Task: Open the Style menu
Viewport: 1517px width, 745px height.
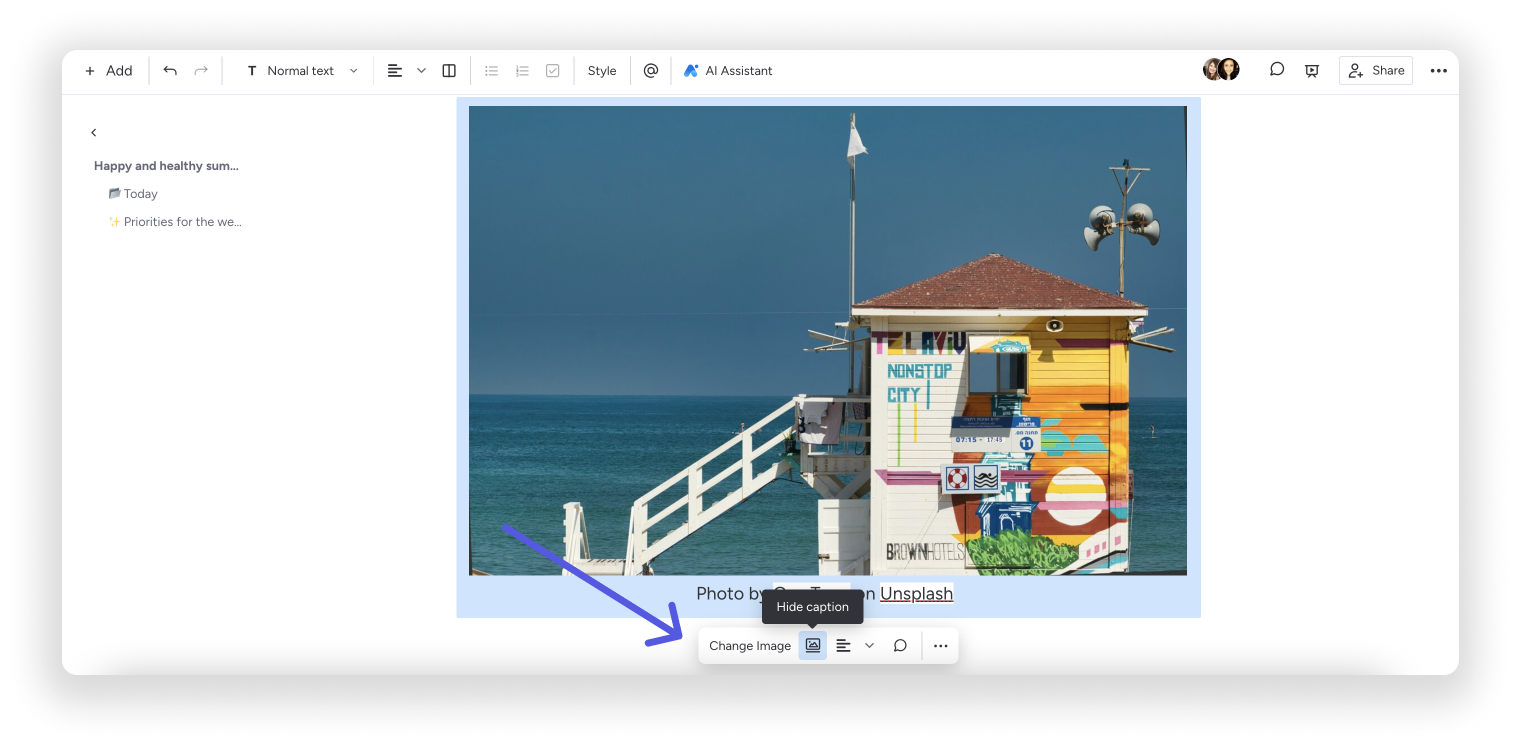Action: pyautogui.click(x=602, y=71)
